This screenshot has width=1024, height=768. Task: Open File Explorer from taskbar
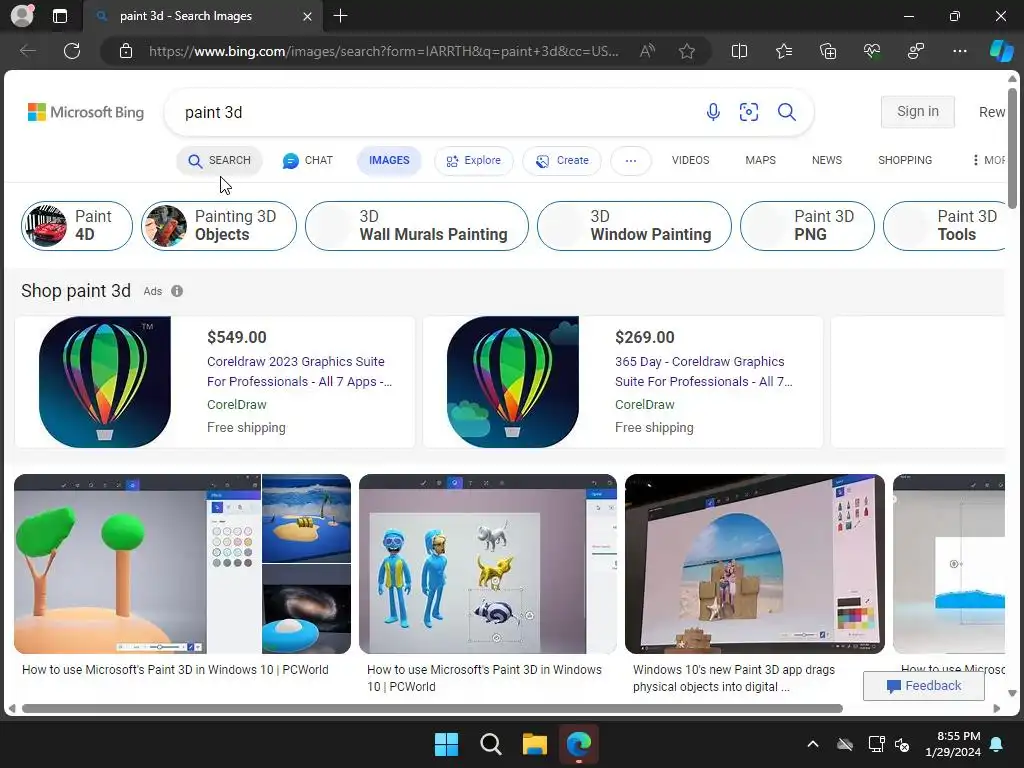534,744
